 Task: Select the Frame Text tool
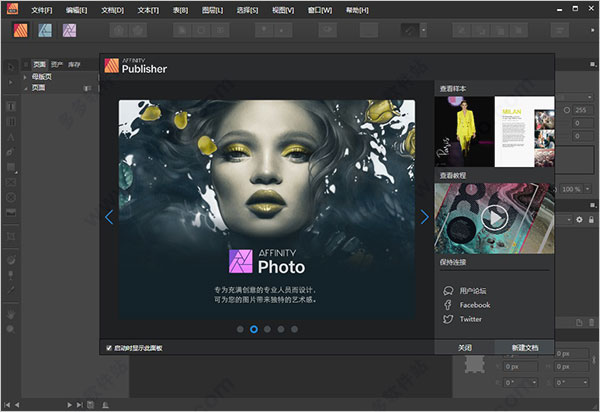pos(11,107)
